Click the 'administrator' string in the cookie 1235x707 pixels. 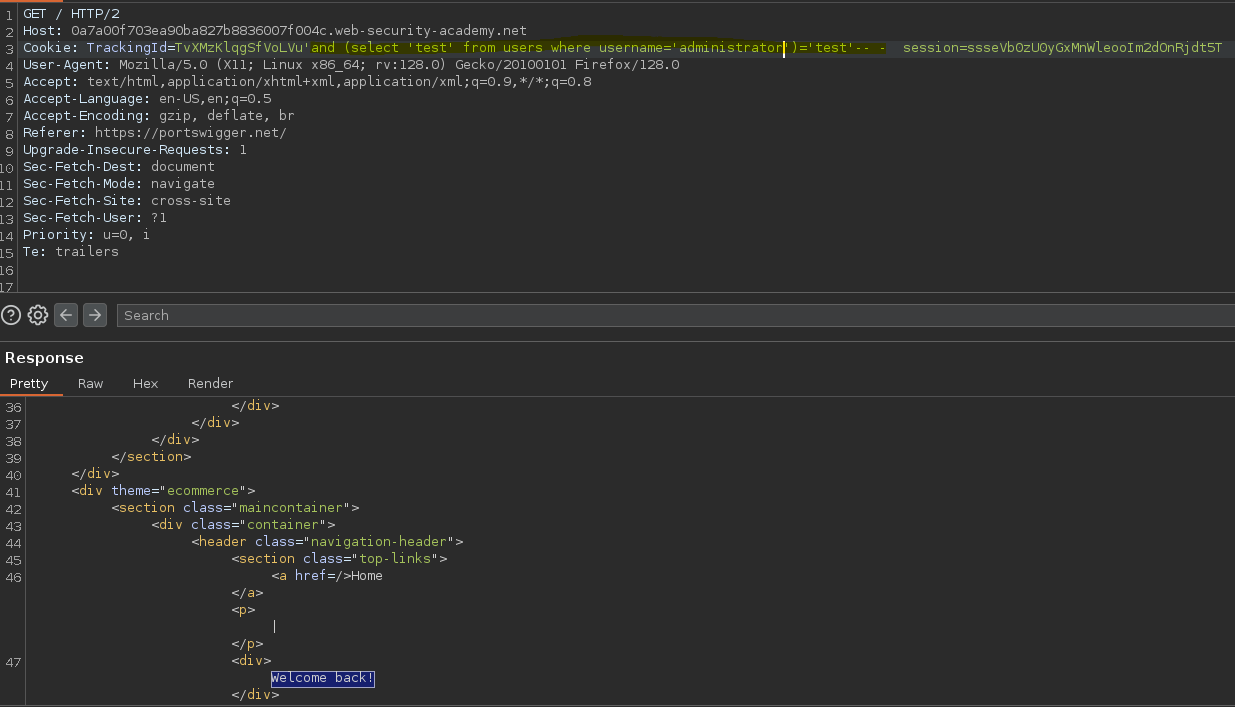(730, 48)
